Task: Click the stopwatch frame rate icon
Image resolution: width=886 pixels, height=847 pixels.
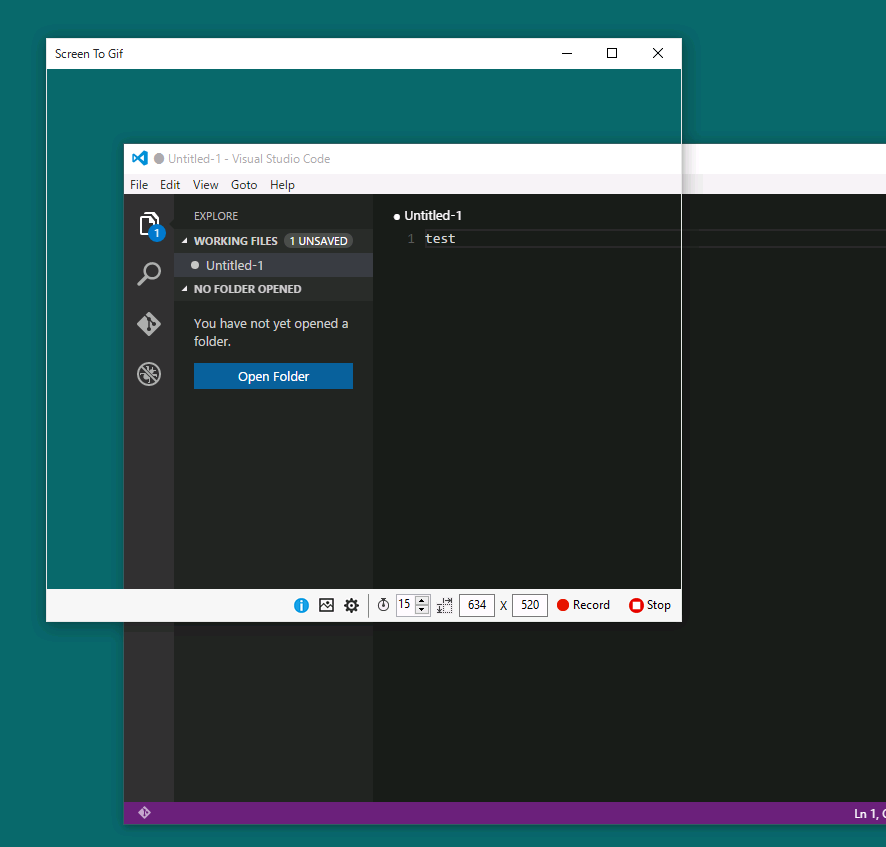Action: (x=383, y=605)
